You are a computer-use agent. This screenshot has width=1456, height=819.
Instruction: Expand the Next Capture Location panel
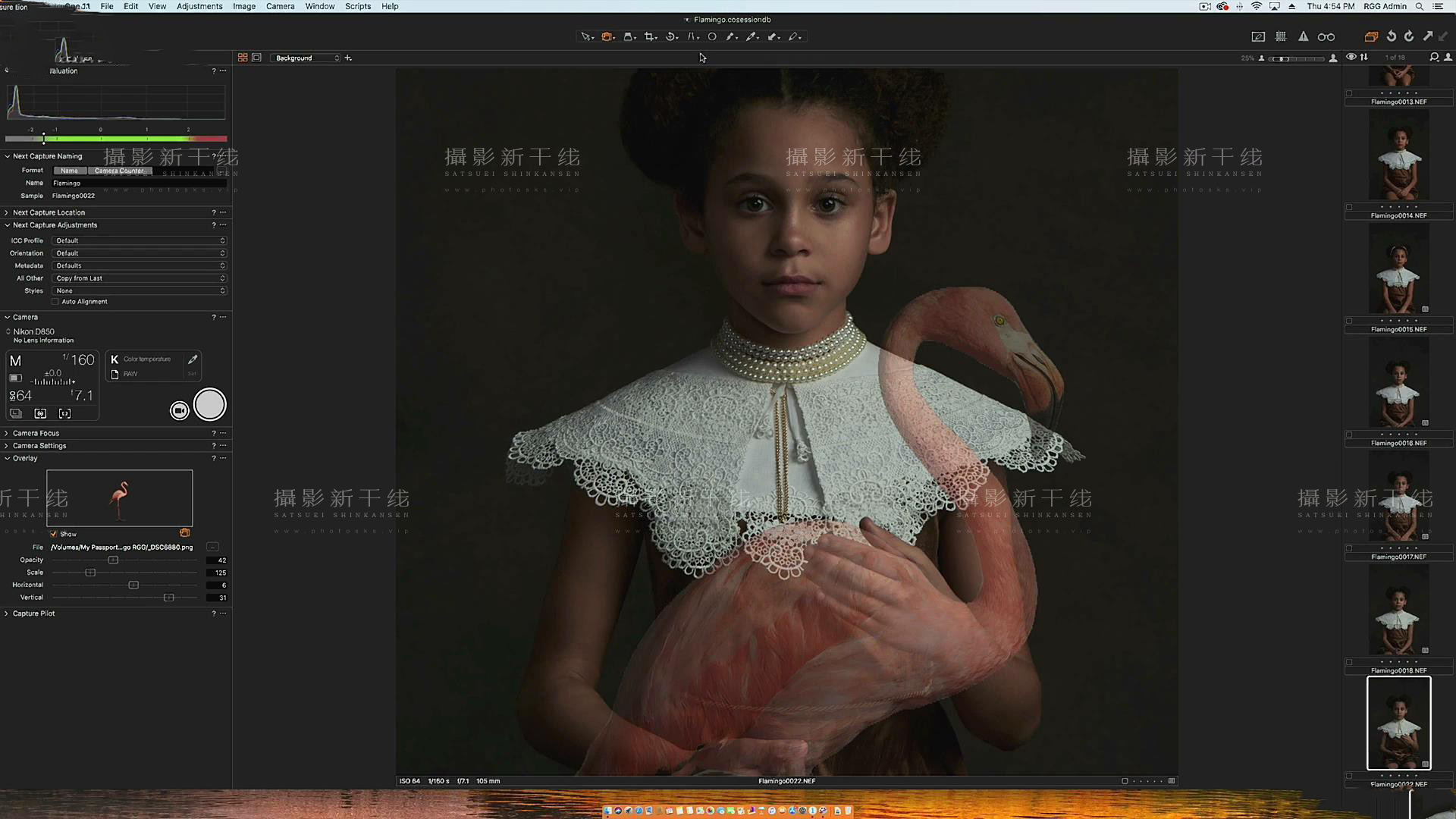click(x=7, y=212)
